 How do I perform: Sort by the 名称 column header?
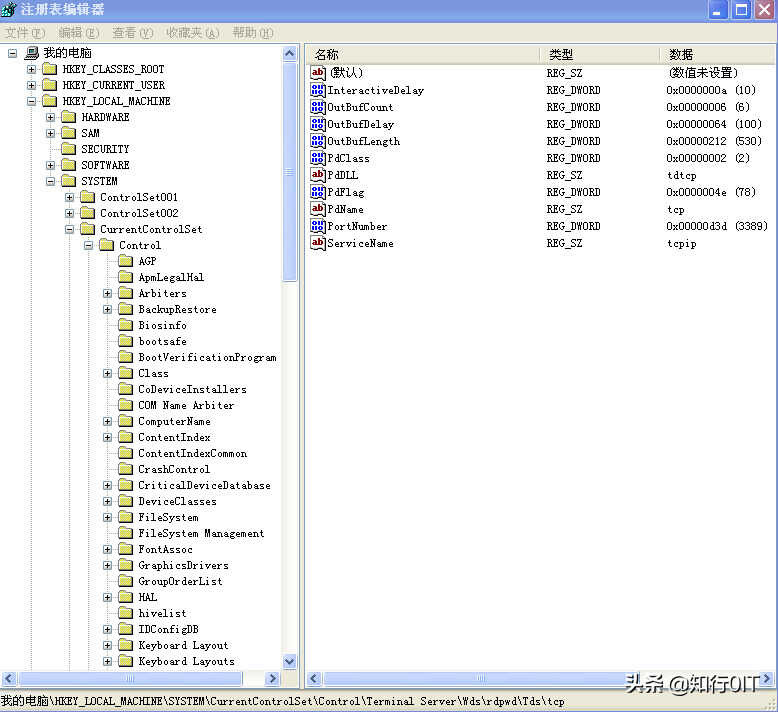tap(423, 54)
